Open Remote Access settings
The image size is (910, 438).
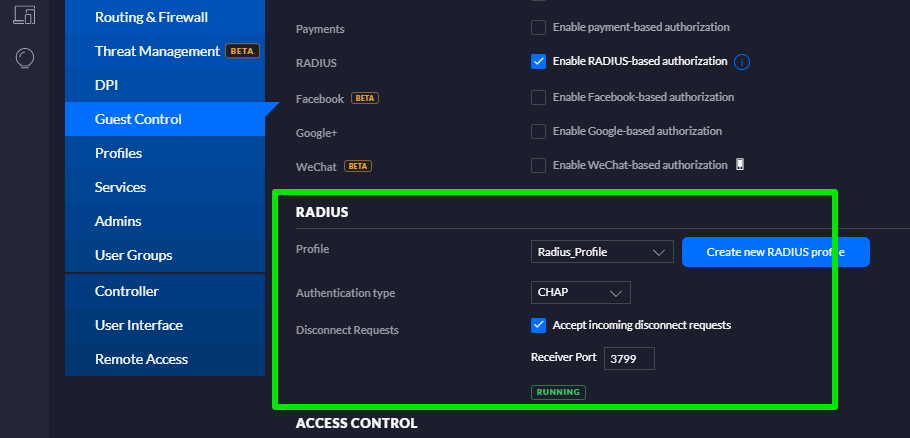click(141, 359)
